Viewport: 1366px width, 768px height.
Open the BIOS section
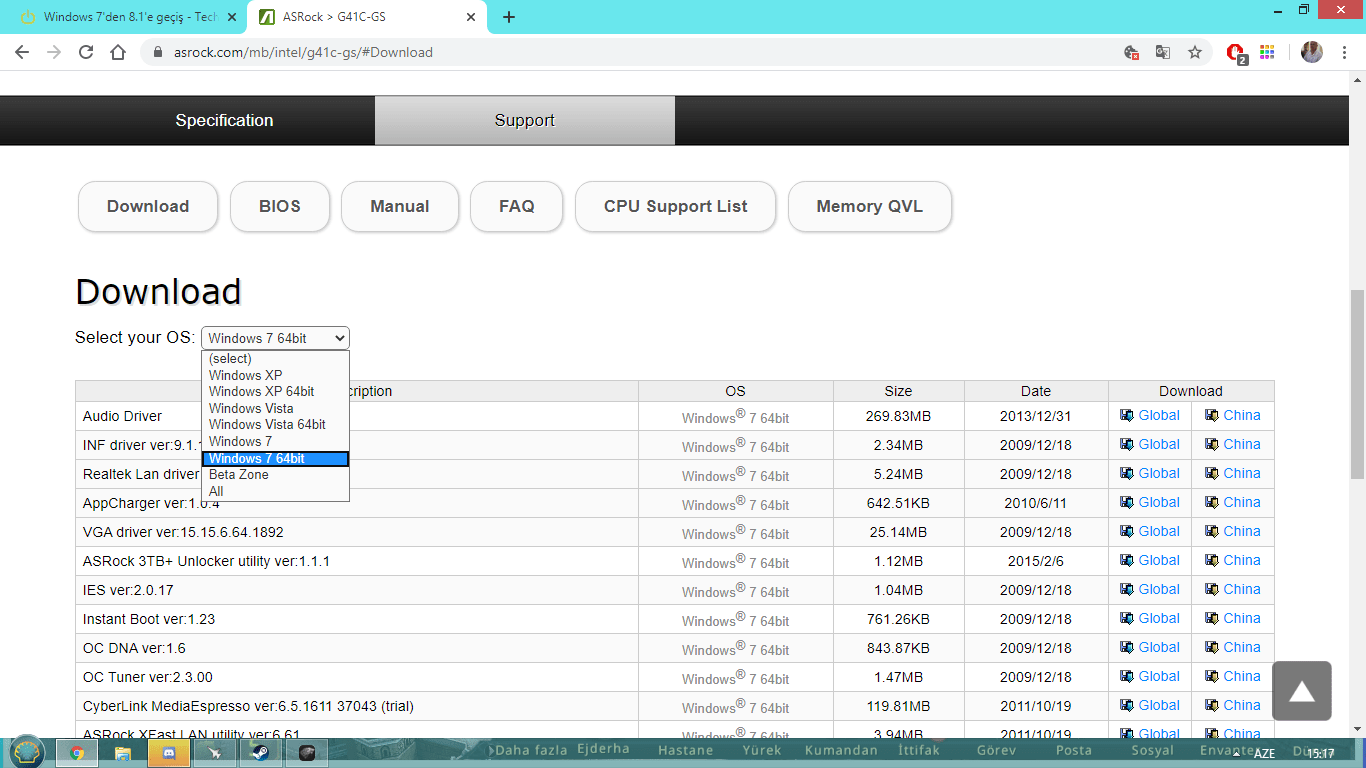(x=280, y=206)
